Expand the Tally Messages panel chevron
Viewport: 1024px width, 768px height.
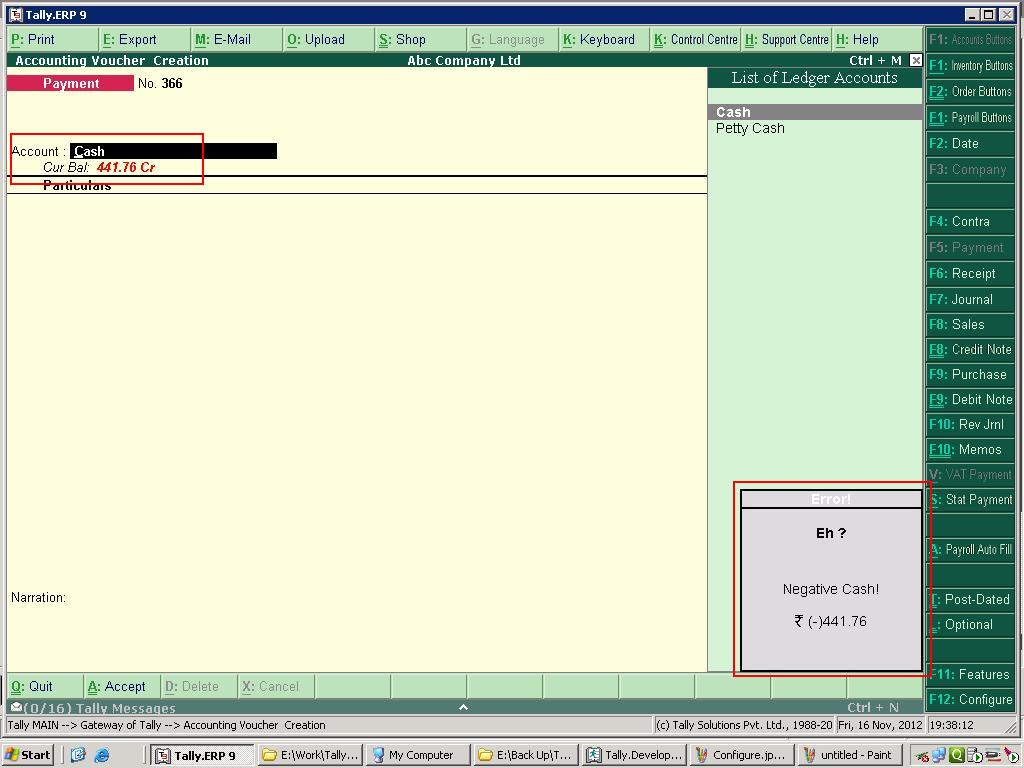(x=463, y=707)
